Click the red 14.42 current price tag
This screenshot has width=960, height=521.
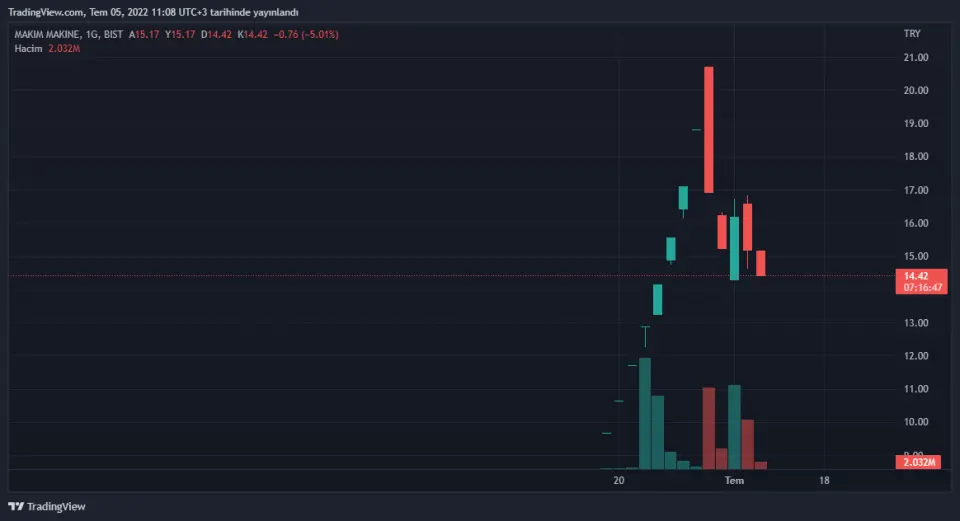[916, 276]
